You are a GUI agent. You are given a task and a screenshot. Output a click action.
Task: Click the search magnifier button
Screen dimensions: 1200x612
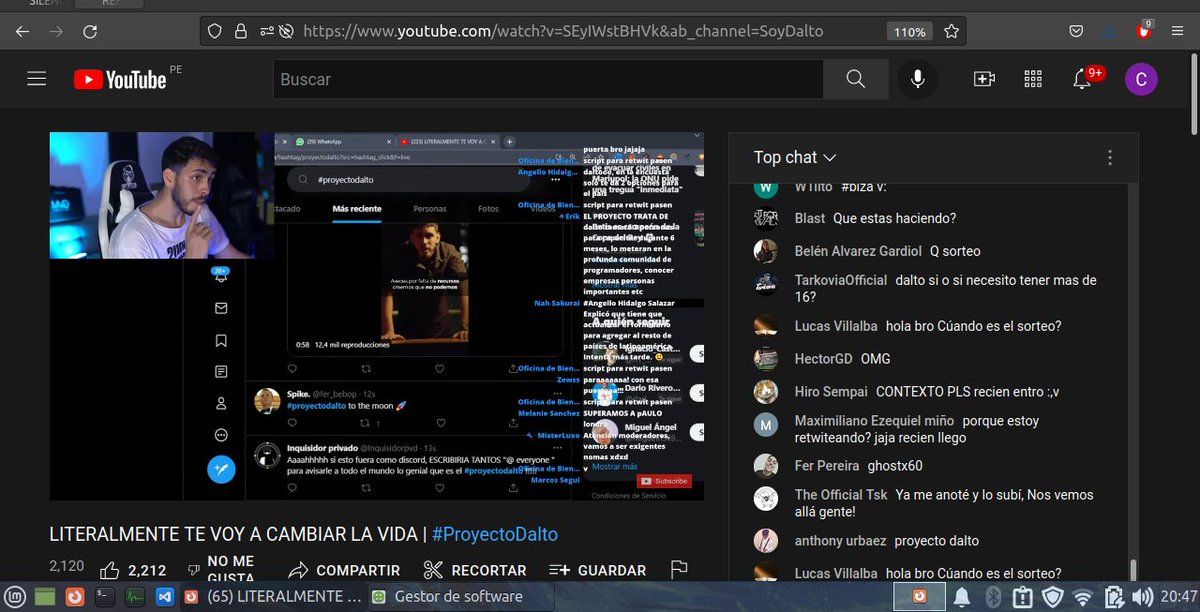click(x=855, y=79)
